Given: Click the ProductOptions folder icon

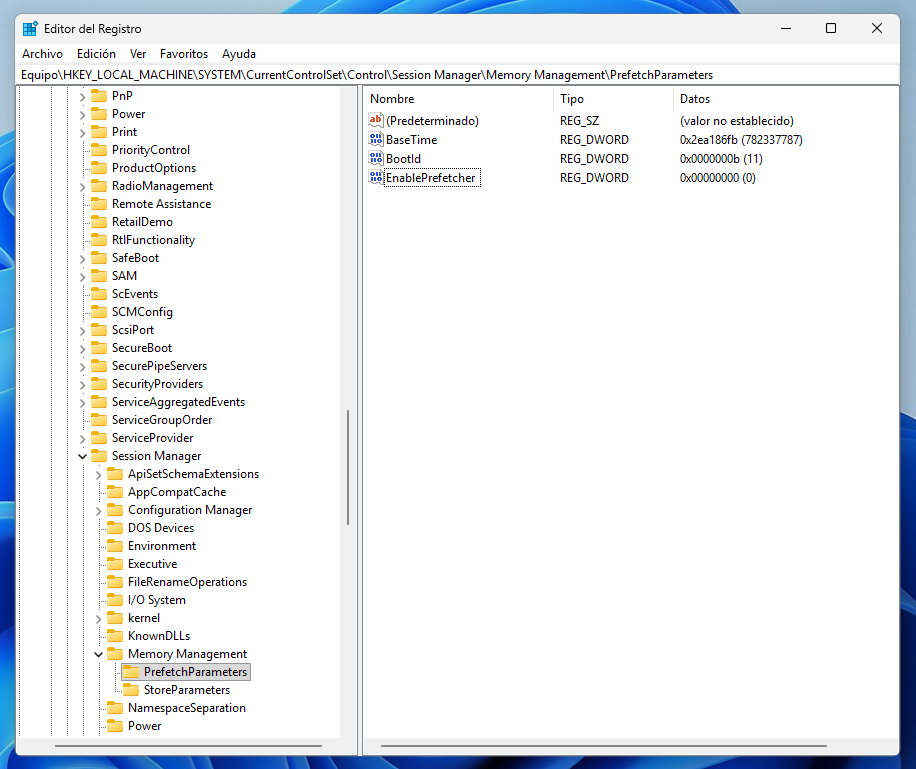Looking at the screenshot, I should pos(99,168).
